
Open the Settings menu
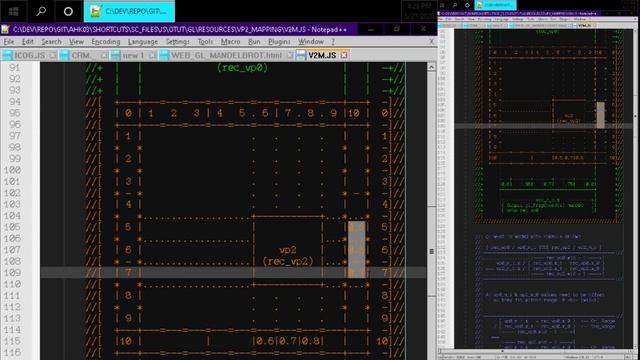(x=178, y=42)
